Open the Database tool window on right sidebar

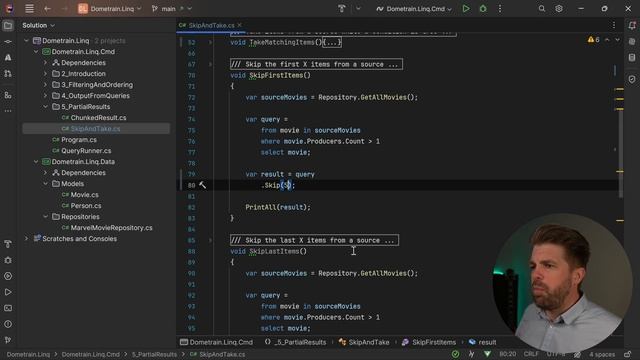[632, 58]
